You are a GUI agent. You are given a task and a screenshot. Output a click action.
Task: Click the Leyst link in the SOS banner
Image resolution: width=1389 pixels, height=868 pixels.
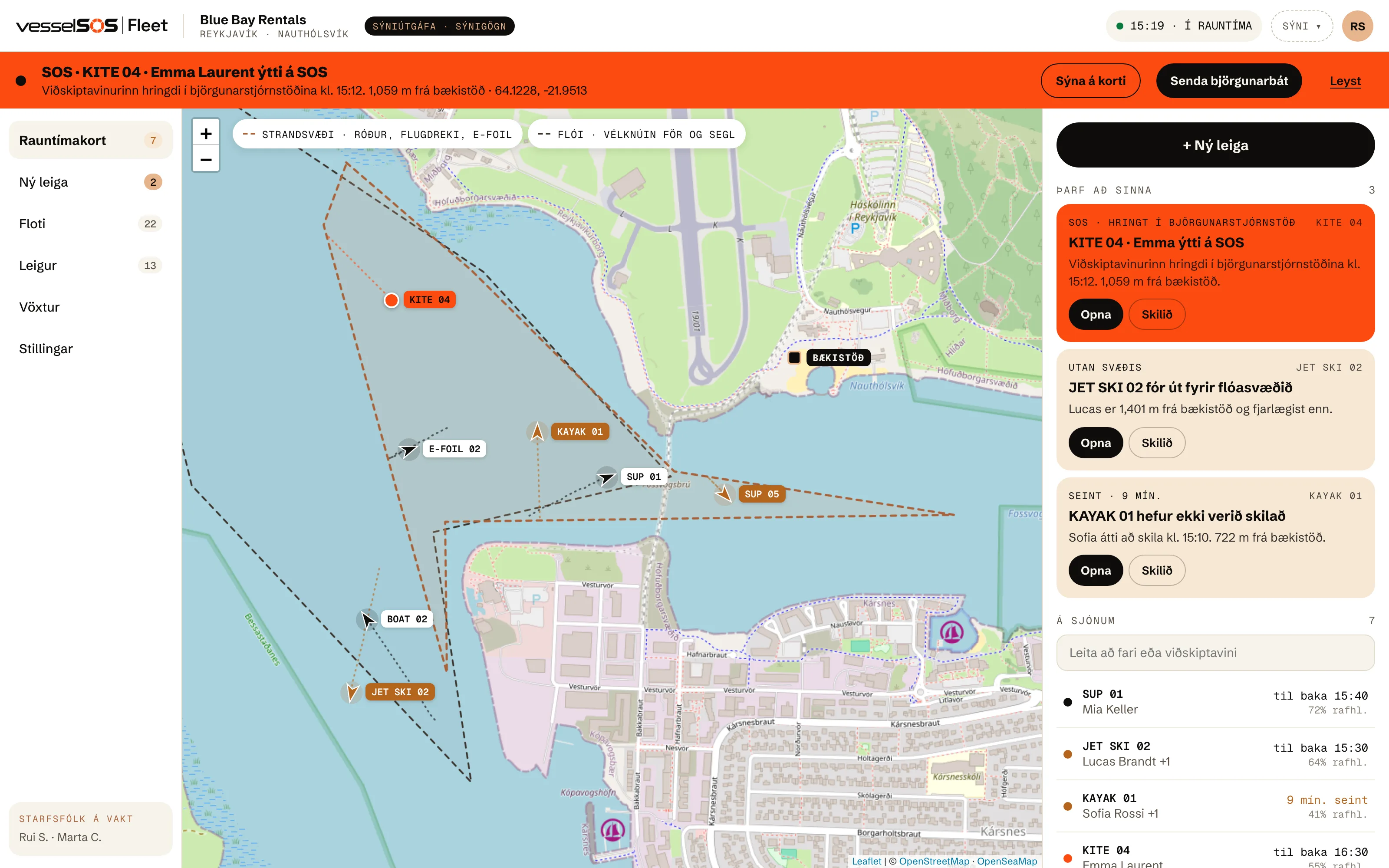[x=1345, y=81]
